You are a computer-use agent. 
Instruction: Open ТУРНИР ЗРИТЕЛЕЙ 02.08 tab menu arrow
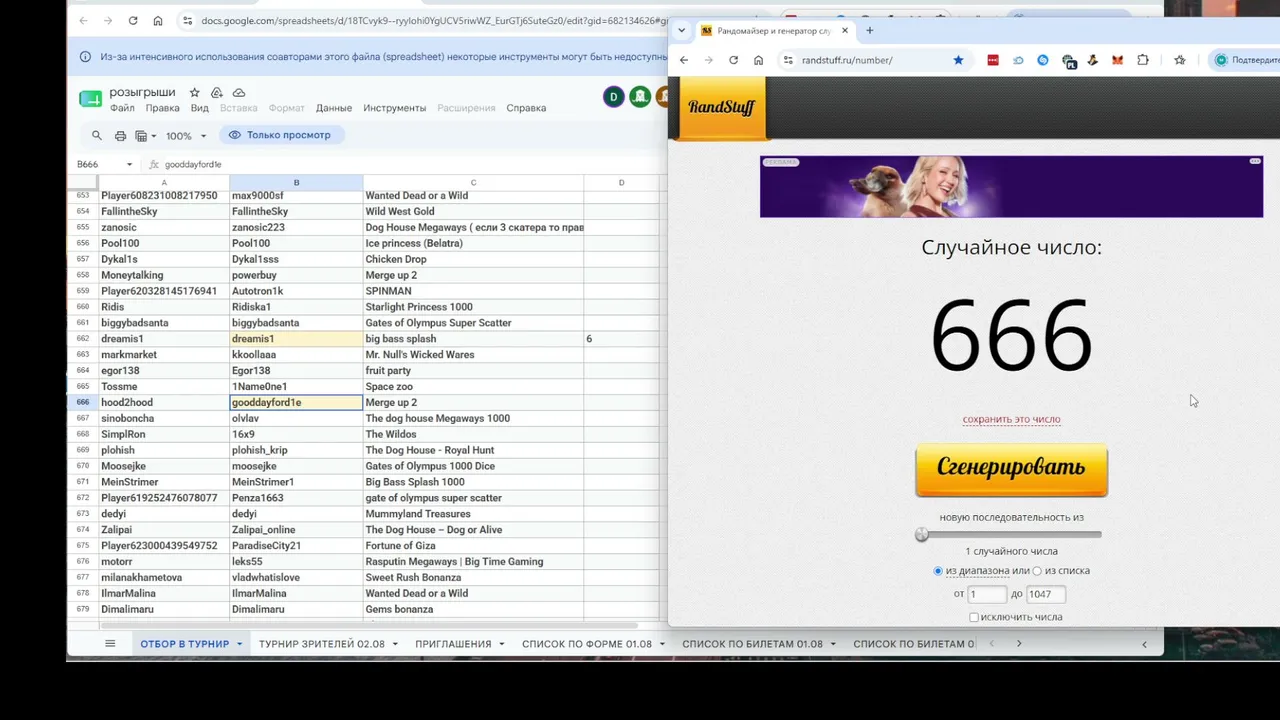pyautogui.click(x=395, y=644)
